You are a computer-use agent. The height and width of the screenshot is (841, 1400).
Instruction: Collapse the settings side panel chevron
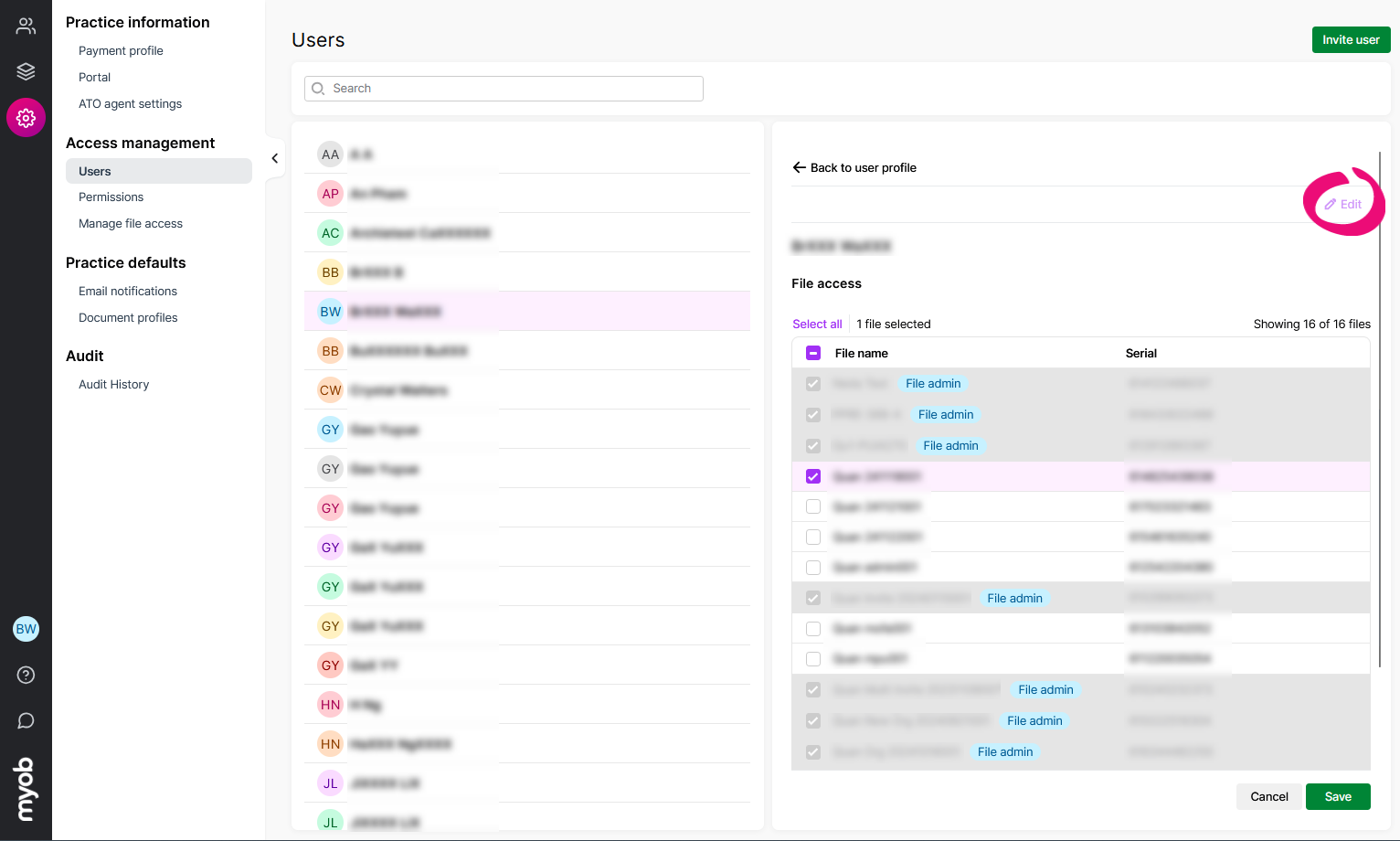pos(274,158)
